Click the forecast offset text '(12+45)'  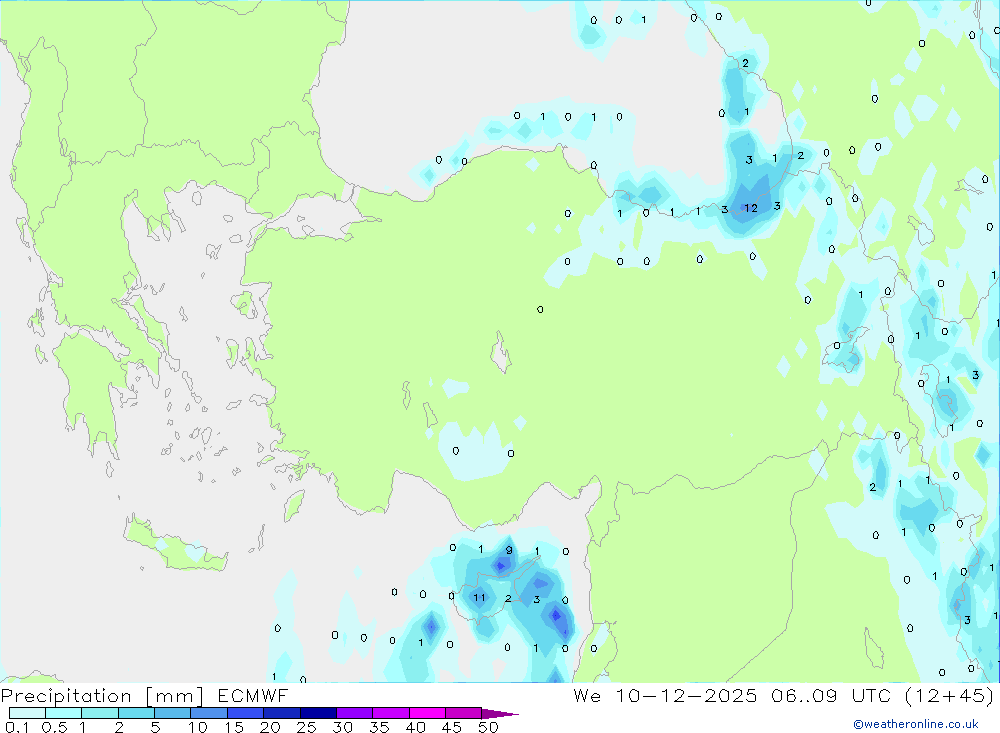(949, 696)
